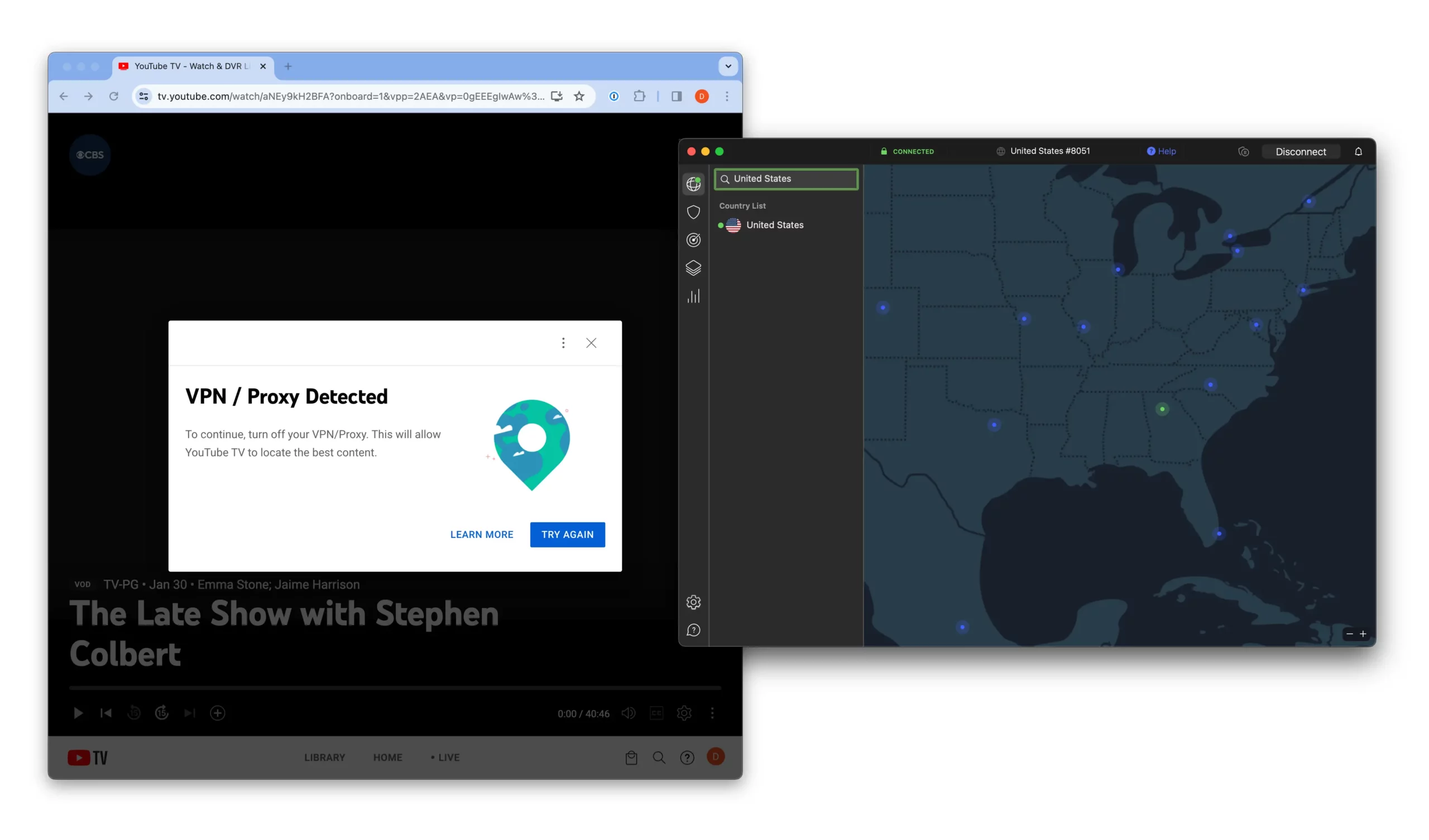Rewind 15 seconds in the player

pos(134,713)
